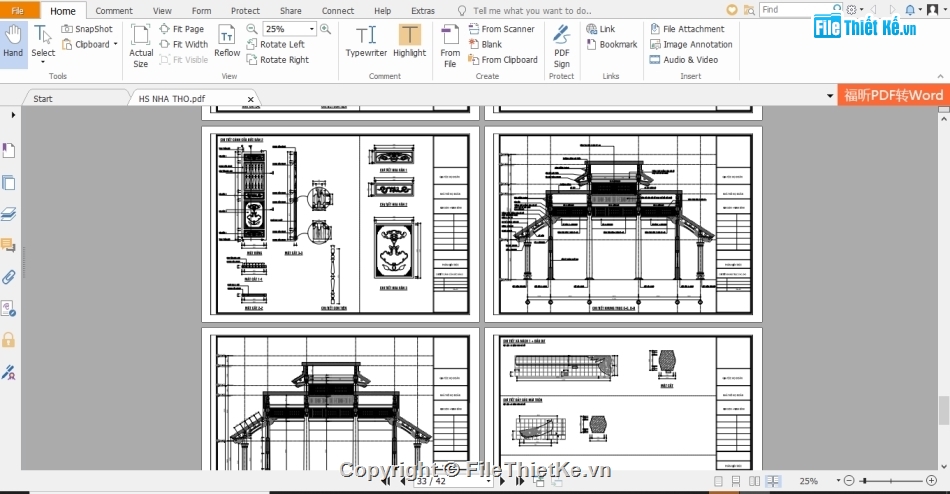Viewport: 950px width, 494px height.
Task: Click the zoom out magnifier icon
Action: point(252,28)
